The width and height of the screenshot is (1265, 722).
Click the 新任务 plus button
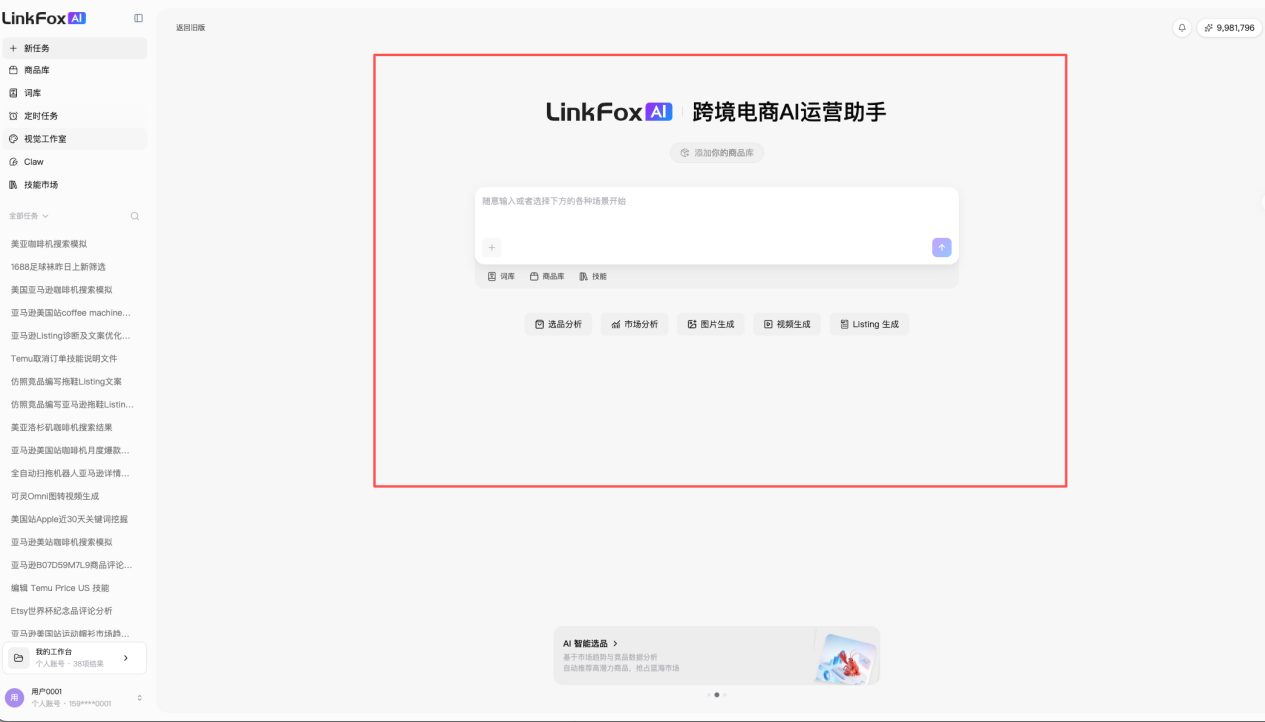click(x=74, y=48)
